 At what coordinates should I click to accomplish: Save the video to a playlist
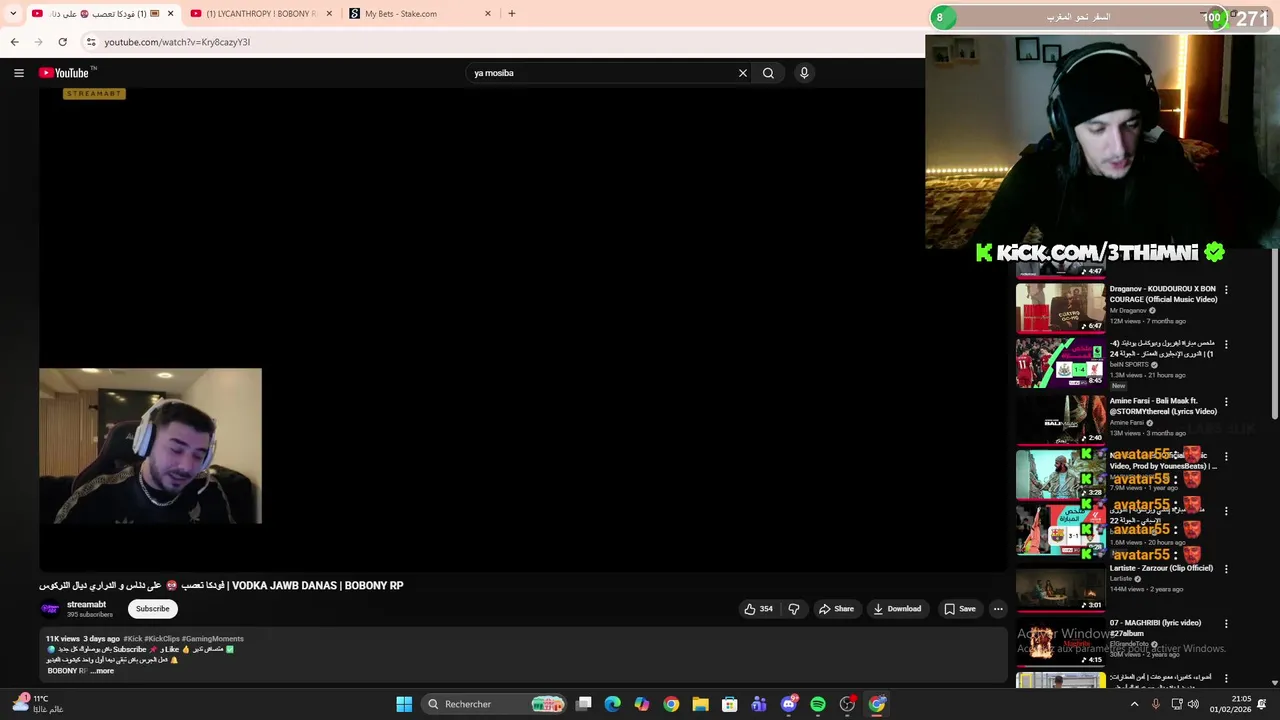click(959, 609)
